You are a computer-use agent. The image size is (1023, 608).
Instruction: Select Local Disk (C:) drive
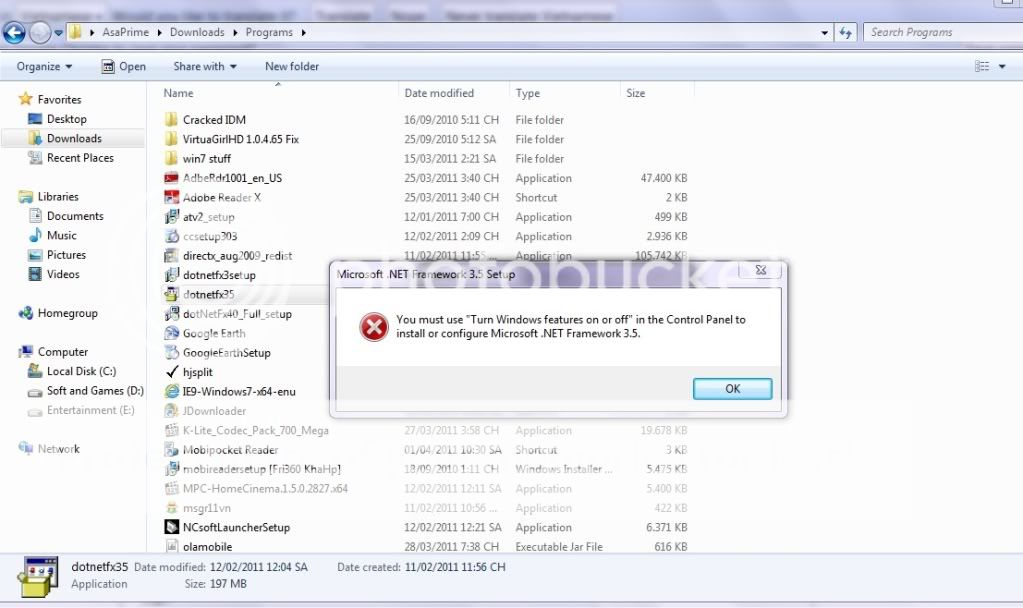[81, 371]
